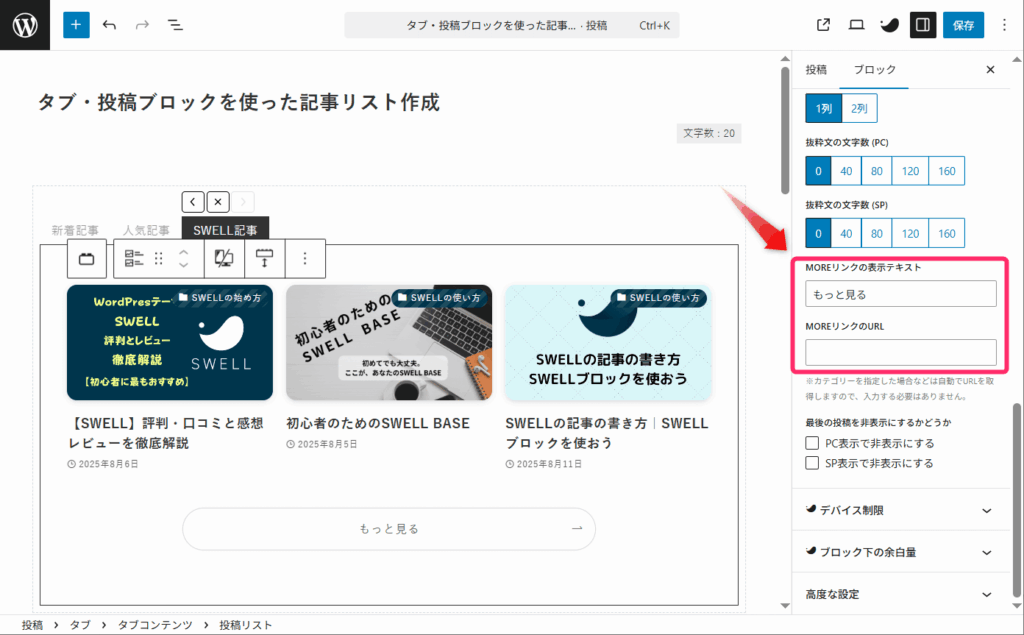Click タブコンテンツ in the breadcrumb
This screenshot has width=1024, height=635.
pyautogui.click(x=155, y=625)
